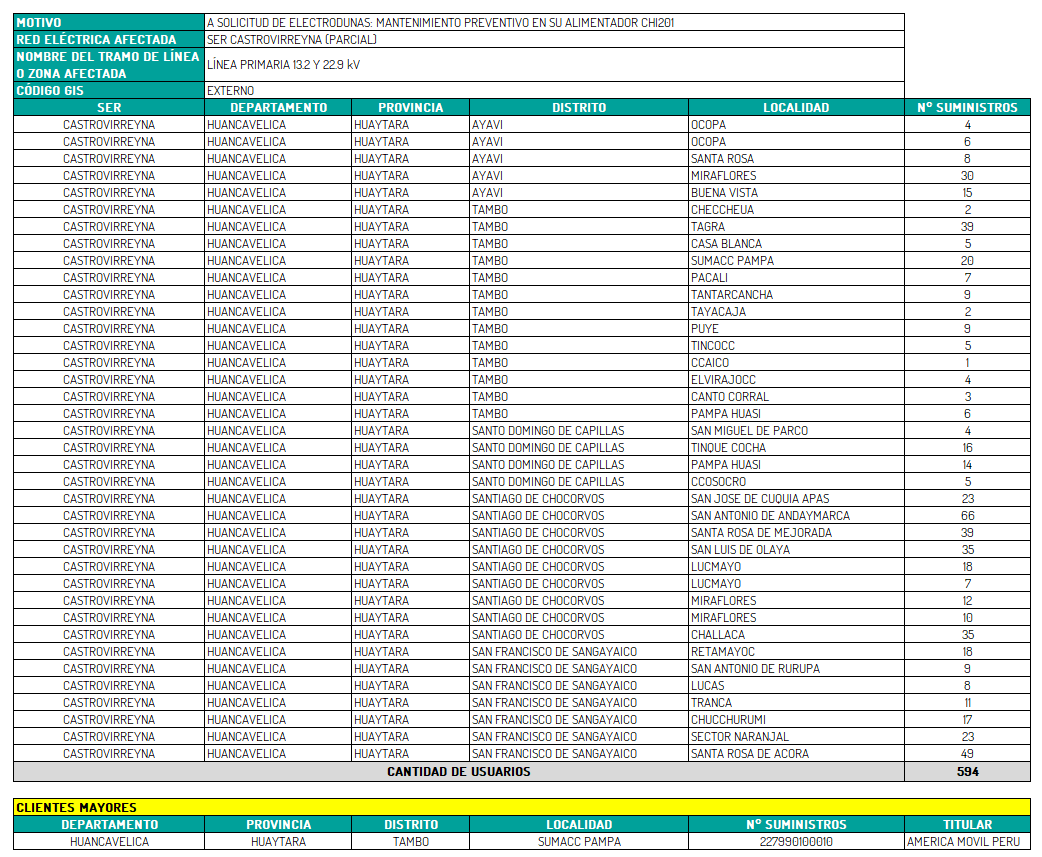This screenshot has width=1042, height=857.
Task: Select the TANTARCANCHA locality cell
Action: tap(796, 295)
